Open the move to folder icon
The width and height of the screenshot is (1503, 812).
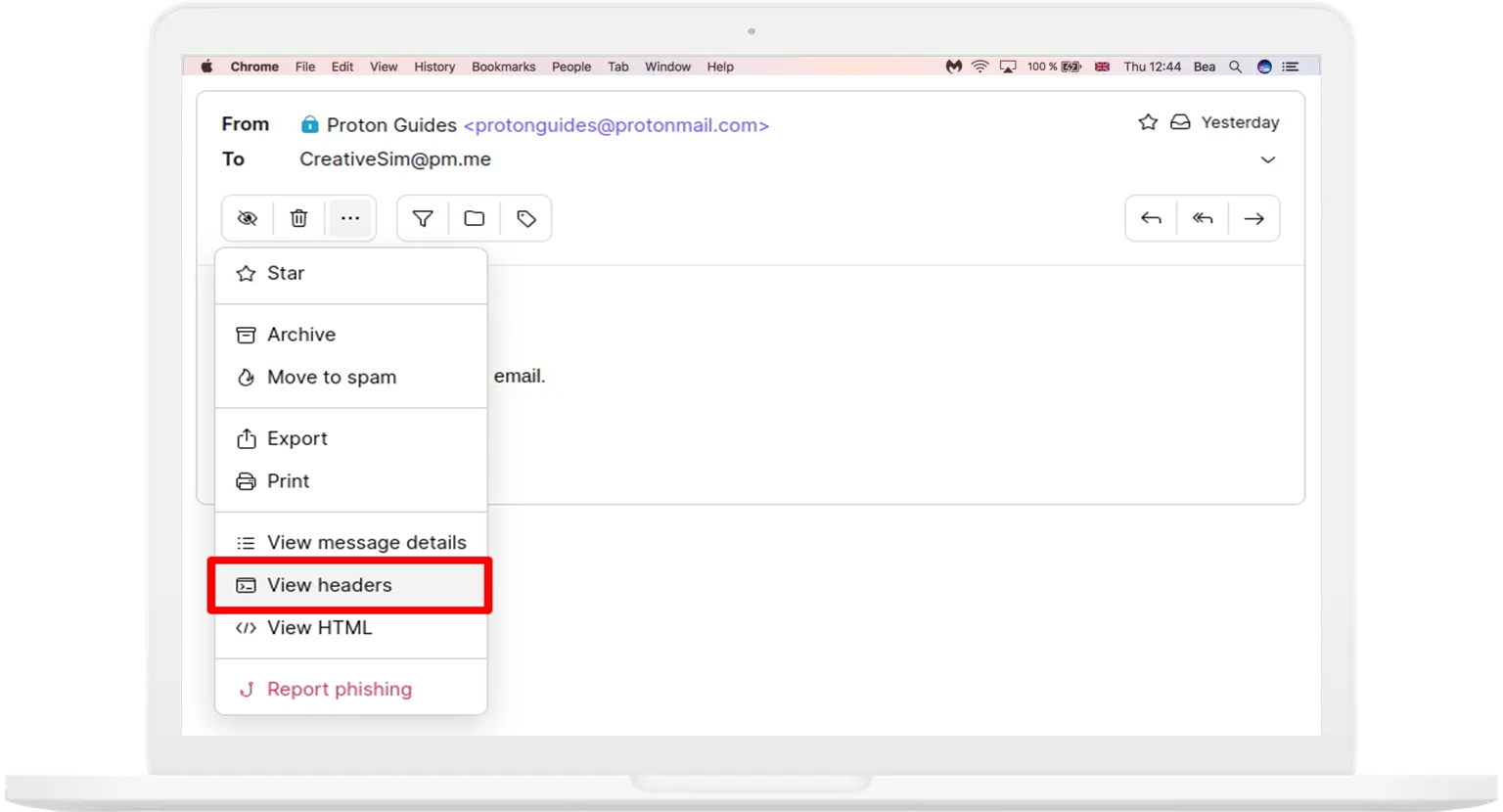tap(475, 218)
